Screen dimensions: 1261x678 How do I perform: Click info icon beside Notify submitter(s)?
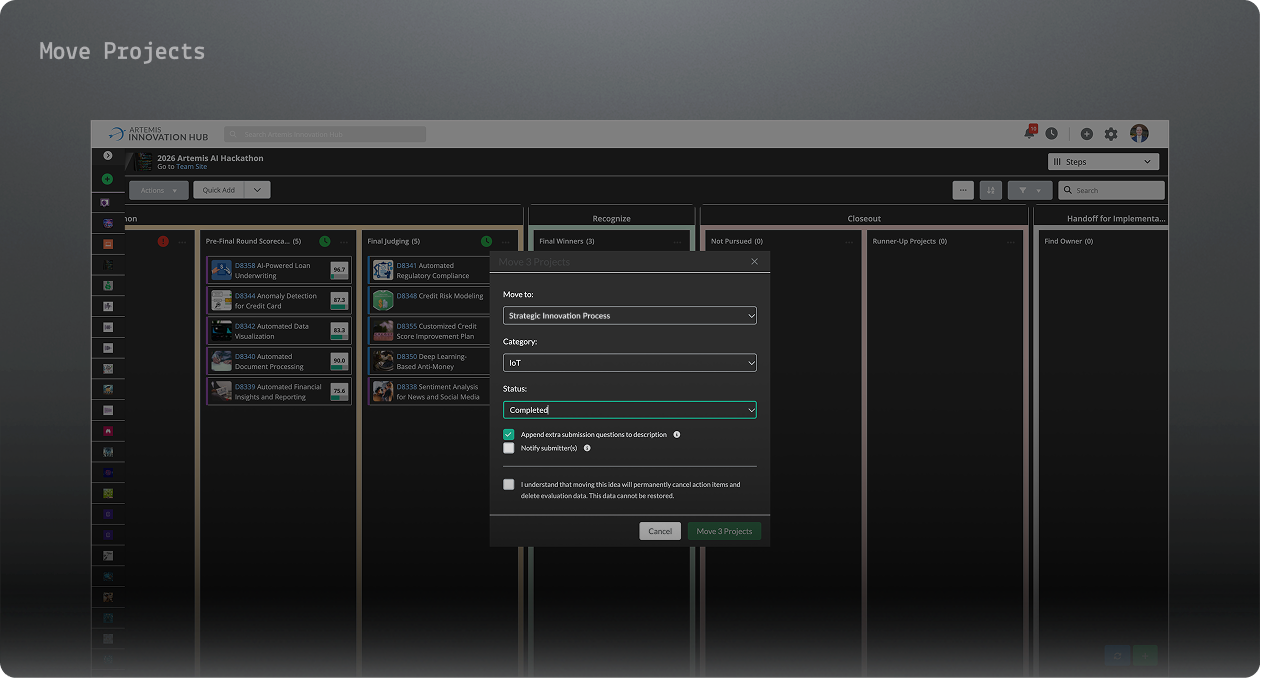coord(587,448)
